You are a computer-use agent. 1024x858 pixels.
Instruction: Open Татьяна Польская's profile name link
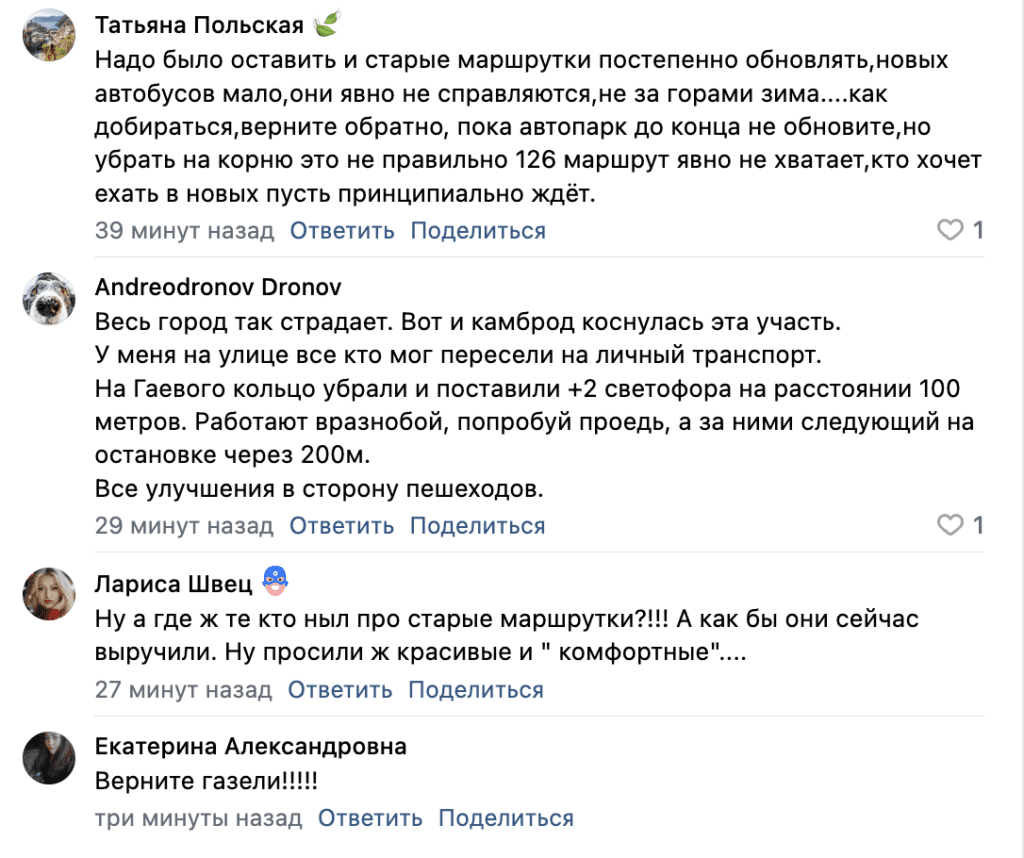click(199, 26)
